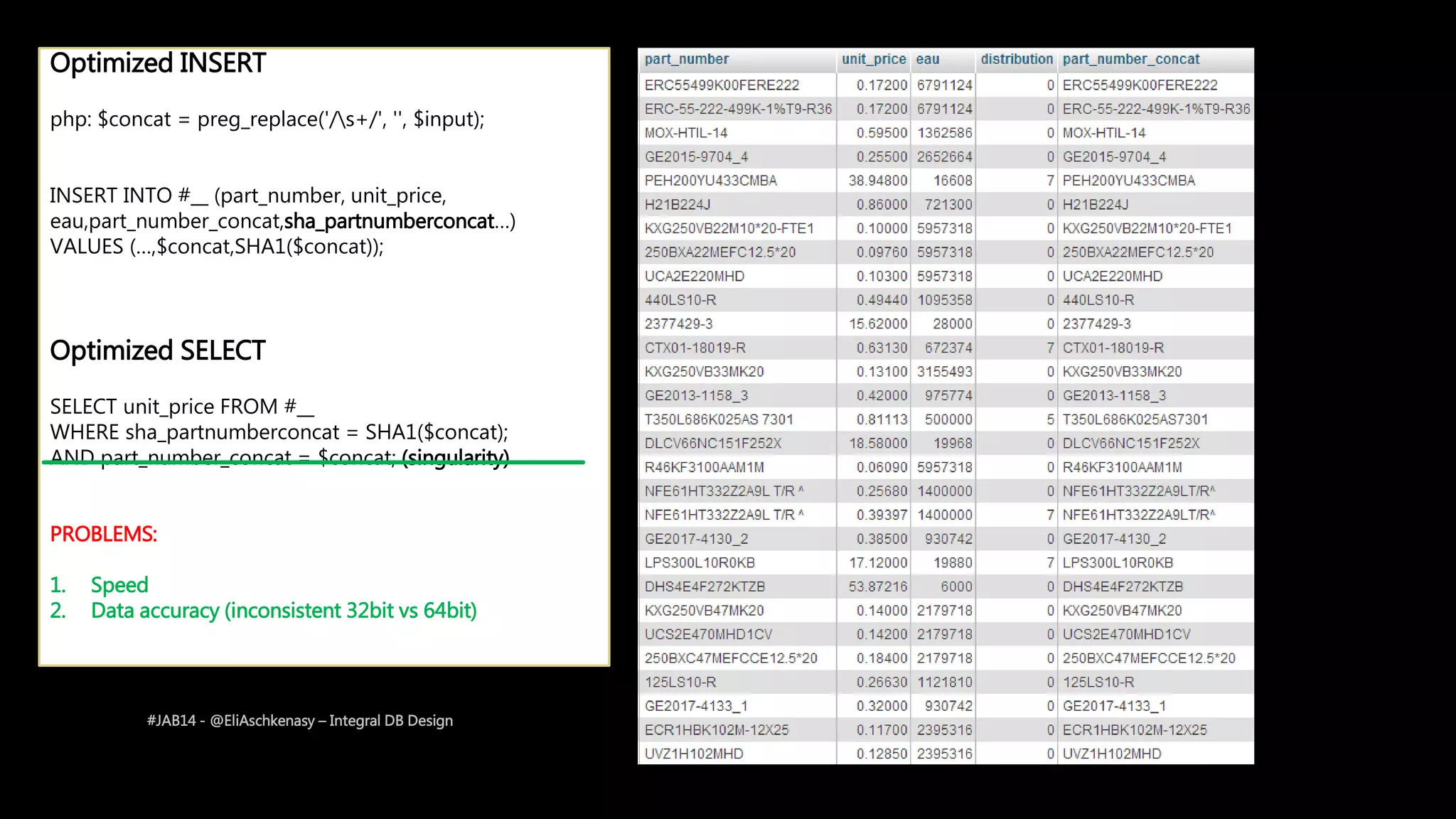This screenshot has width=1456, height=819.
Task: Click the 53.87216 unit price value
Action: [877, 587]
